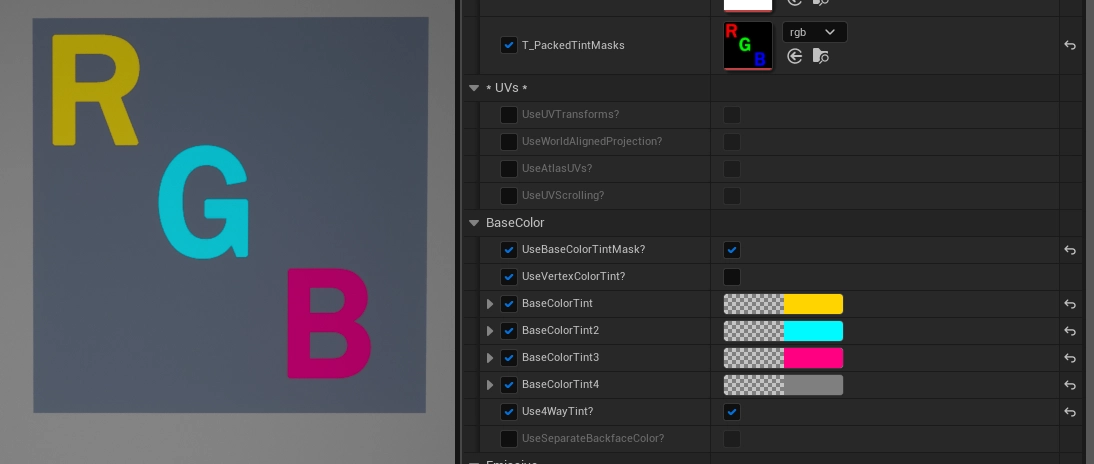
Task: Expand the BaseColorTint4 property row
Action: coord(490,385)
